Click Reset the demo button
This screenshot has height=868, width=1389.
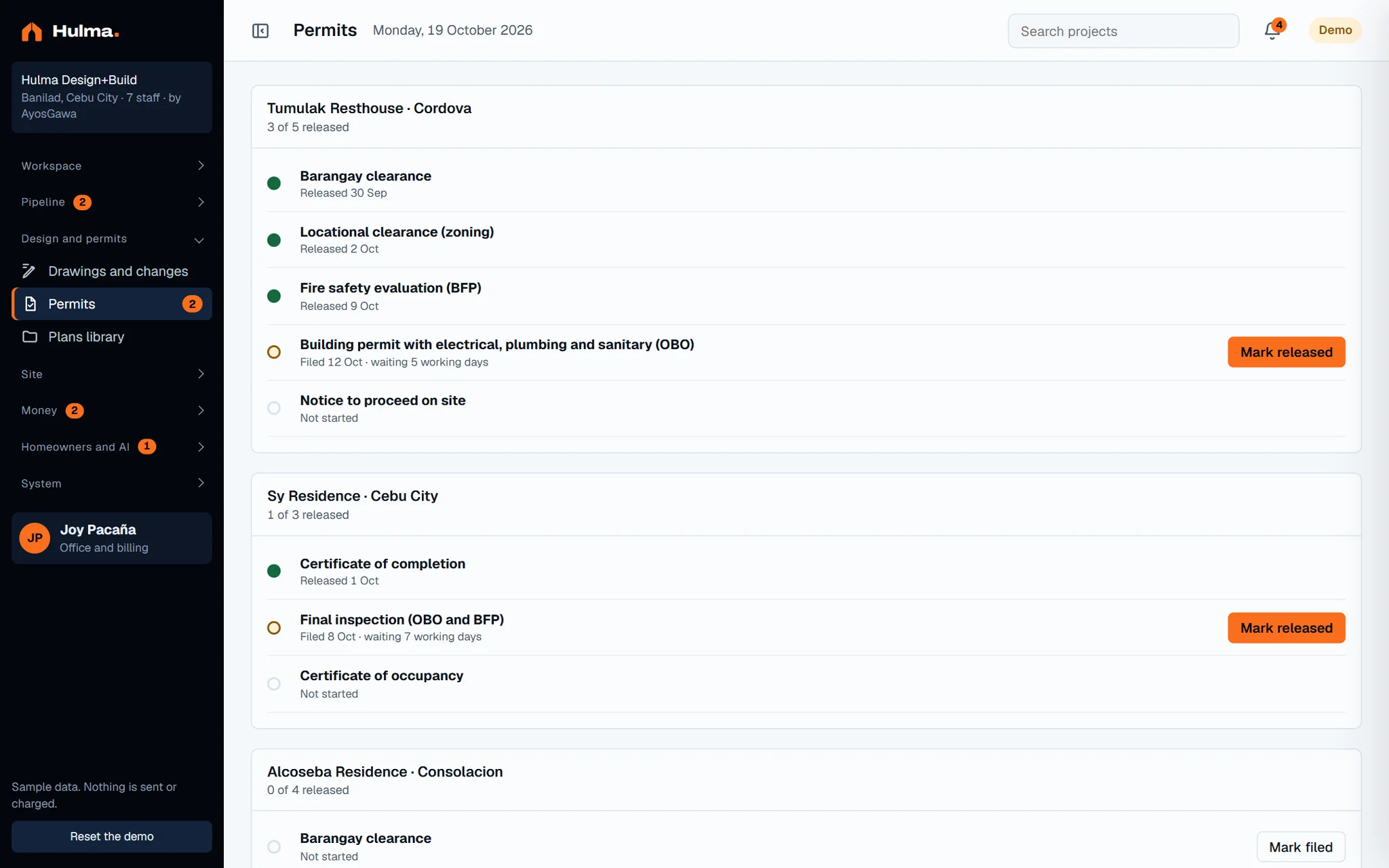[x=112, y=837]
